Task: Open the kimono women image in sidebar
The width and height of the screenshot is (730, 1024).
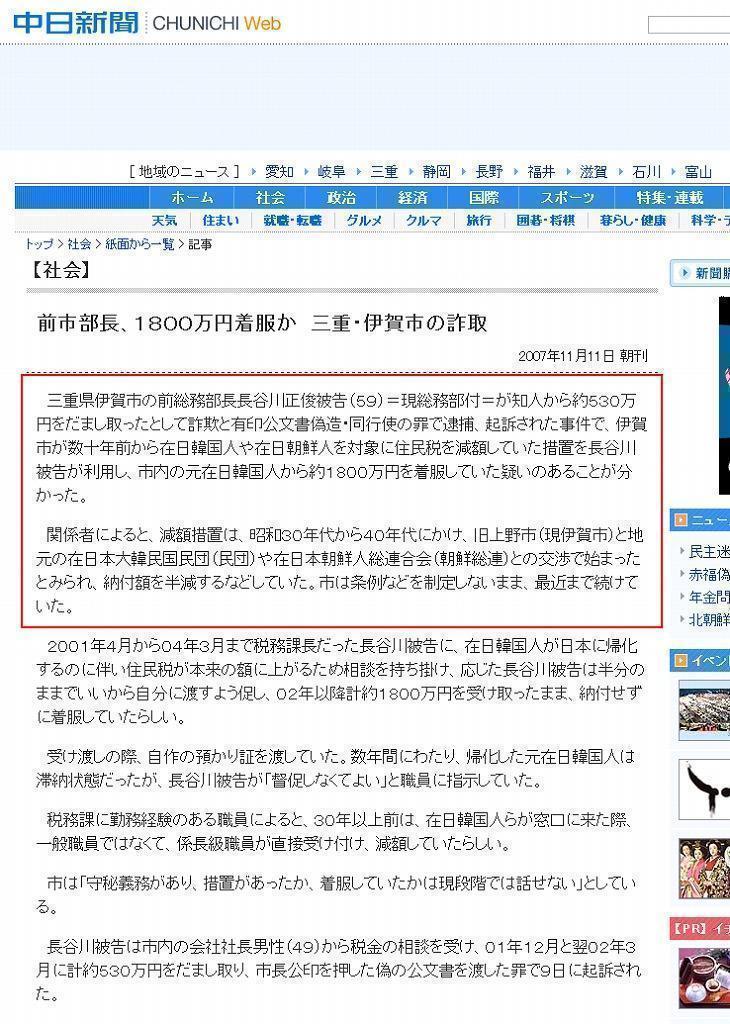Action: (706, 867)
